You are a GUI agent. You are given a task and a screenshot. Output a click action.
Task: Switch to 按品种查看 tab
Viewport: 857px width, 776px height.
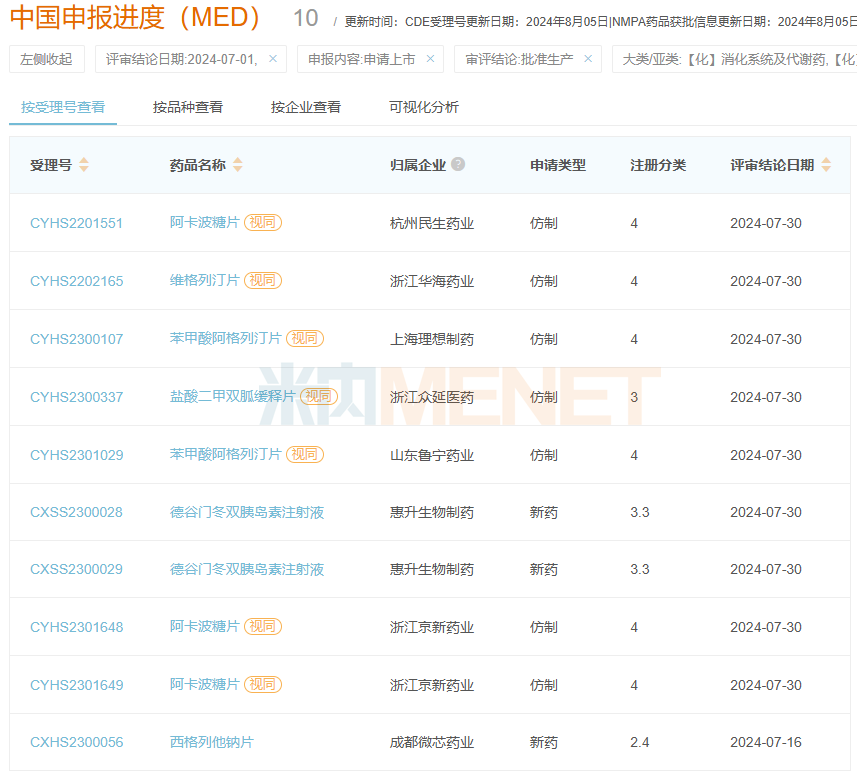pos(188,107)
